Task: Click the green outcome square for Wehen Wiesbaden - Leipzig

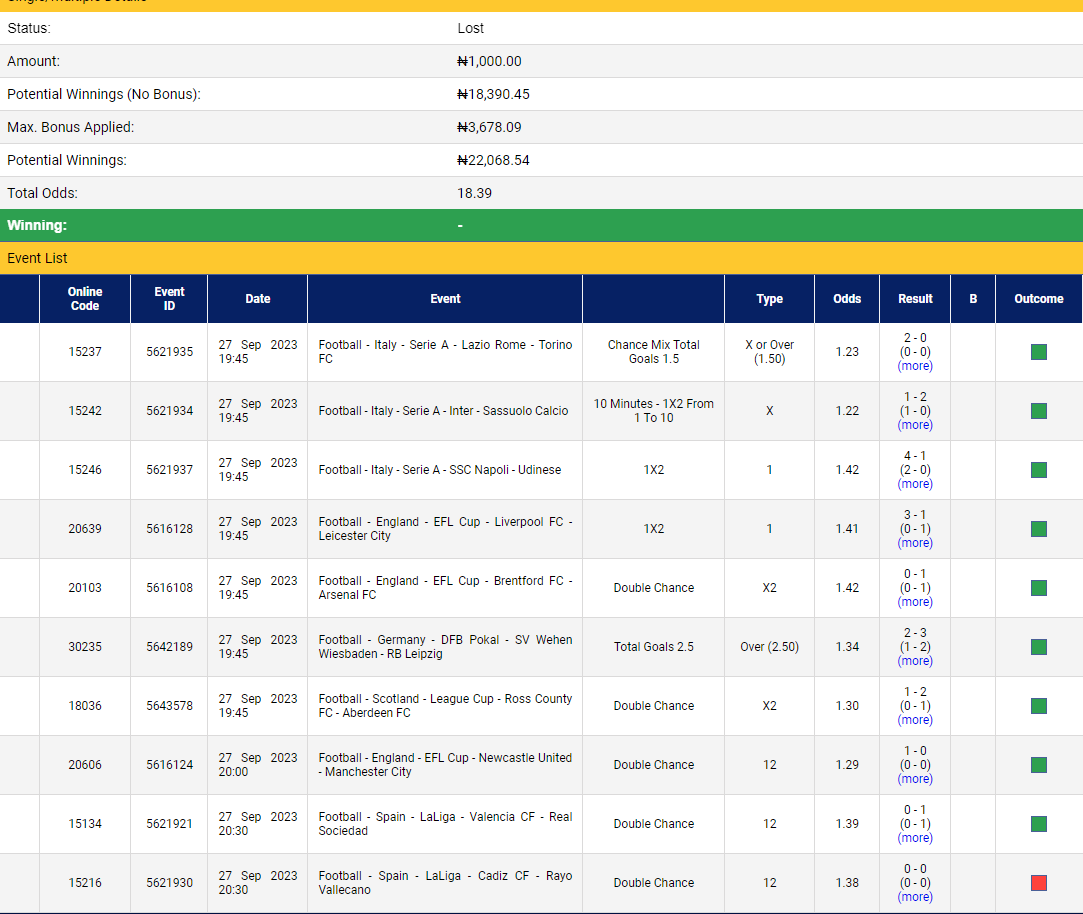Action: (1038, 647)
